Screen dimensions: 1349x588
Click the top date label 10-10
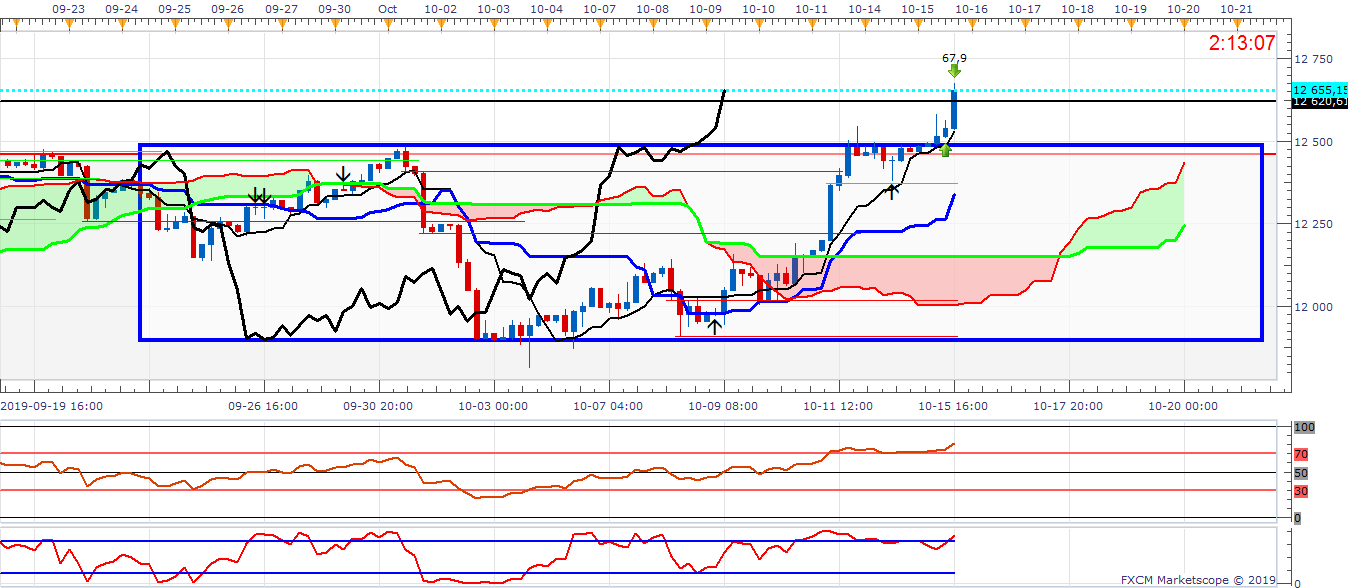(758, 7)
